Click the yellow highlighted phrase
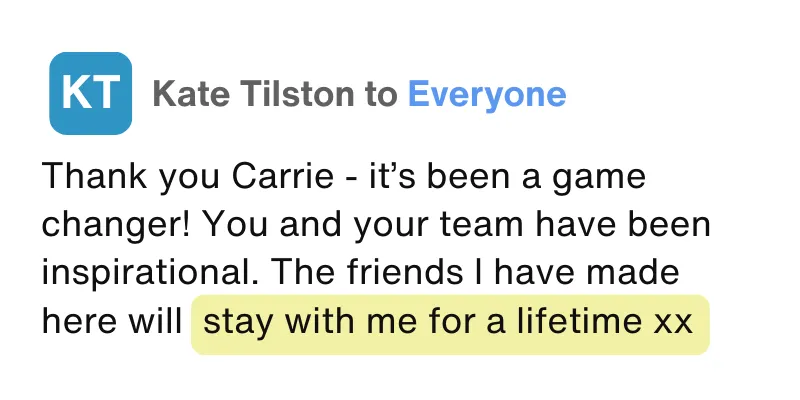 [x=450, y=323]
